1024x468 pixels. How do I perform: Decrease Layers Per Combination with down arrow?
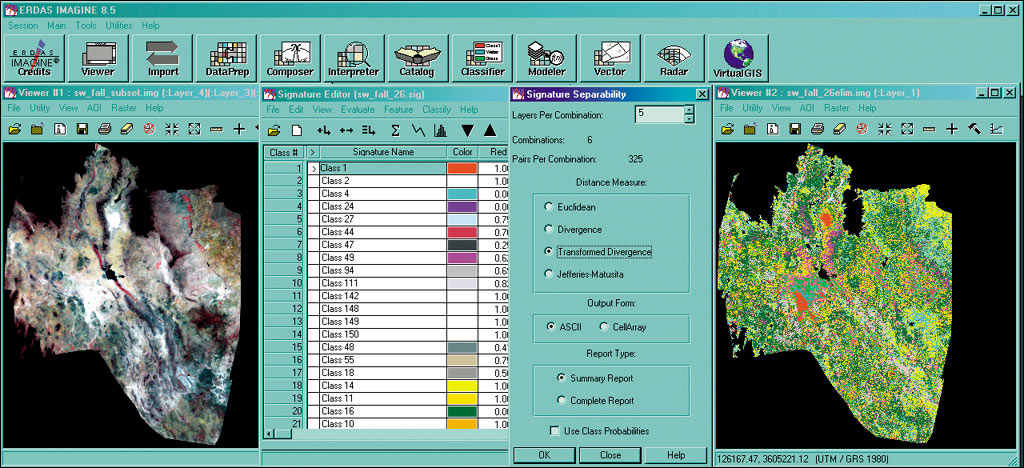tap(689, 119)
